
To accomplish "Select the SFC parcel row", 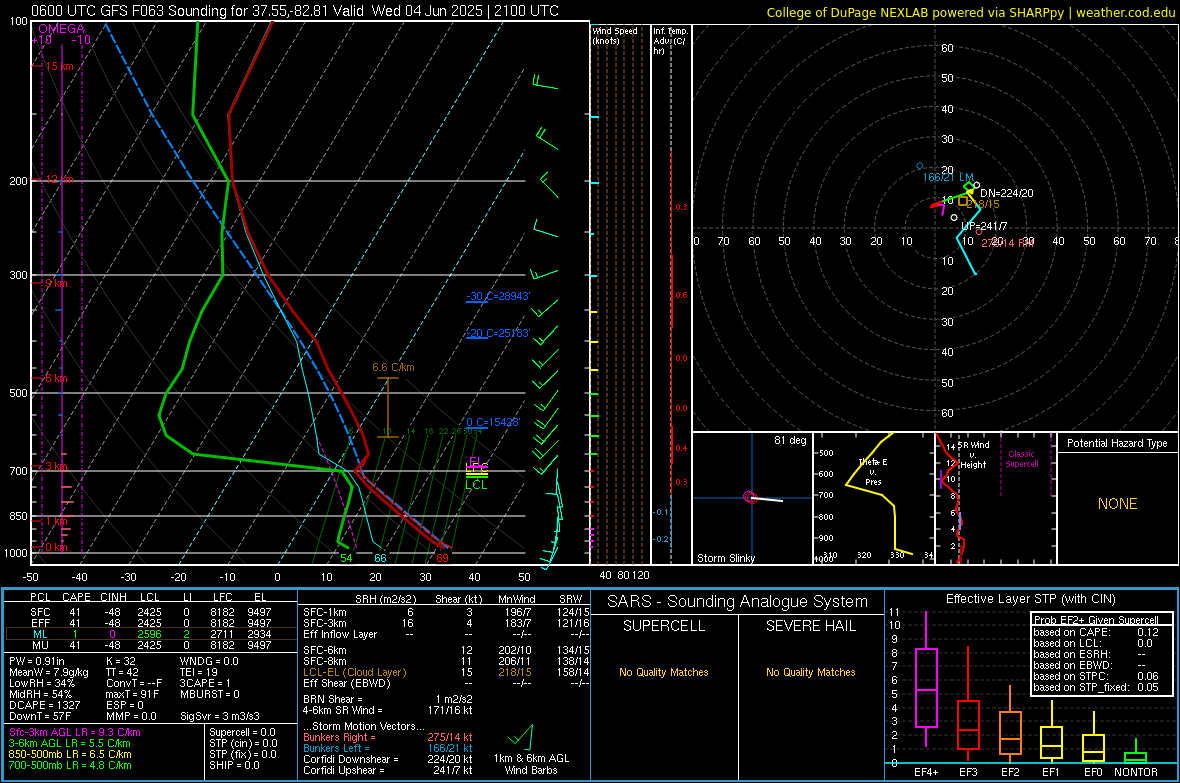I will (150, 612).
